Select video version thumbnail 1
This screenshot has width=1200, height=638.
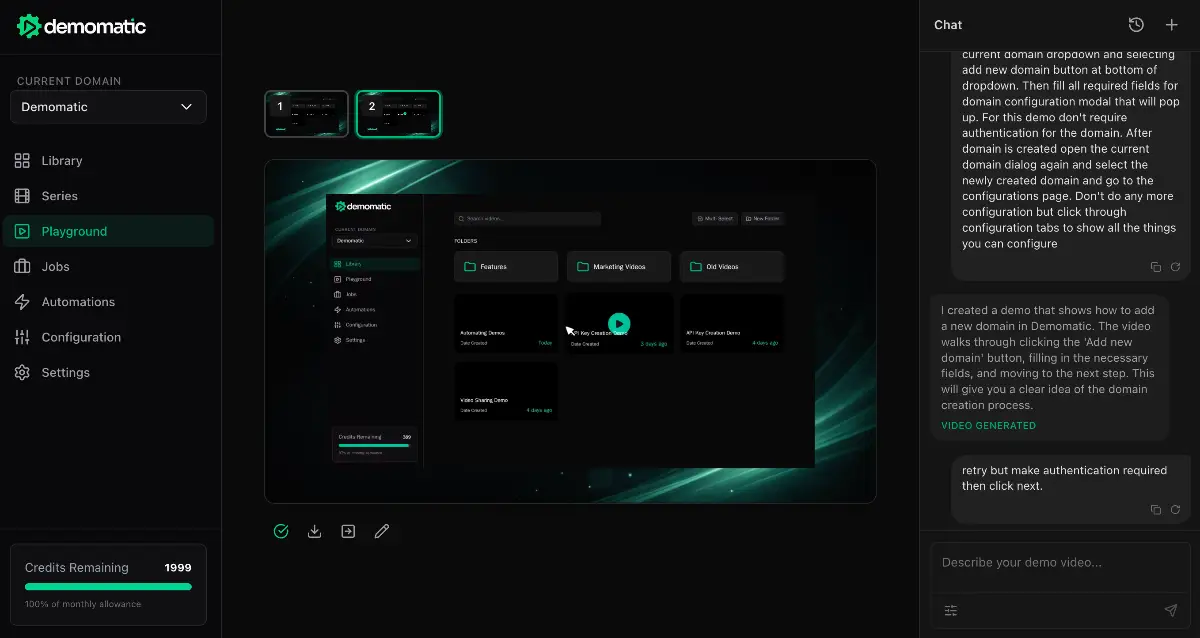click(x=307, y=114)
